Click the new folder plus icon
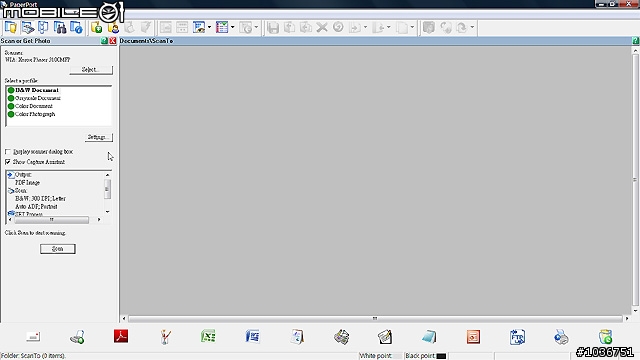 [x=96, y=28]
